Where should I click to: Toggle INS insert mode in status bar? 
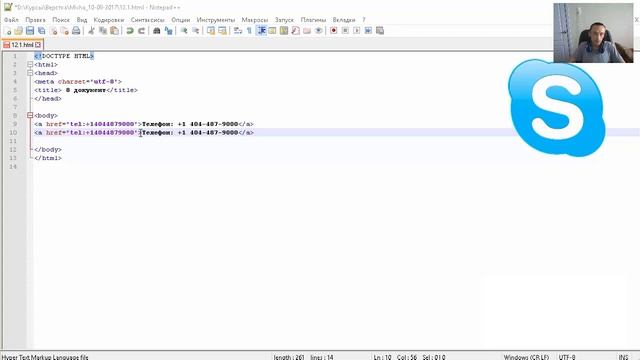click(x=623, y=357)
